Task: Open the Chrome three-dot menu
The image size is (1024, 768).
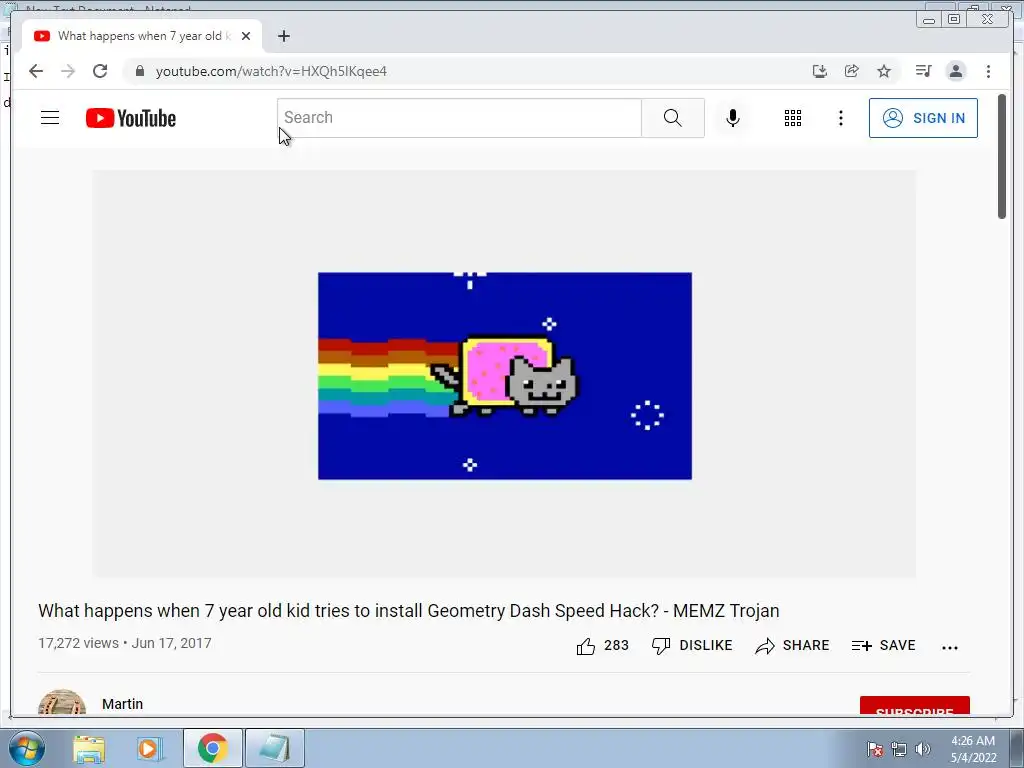Action: (x=988, y=71)
